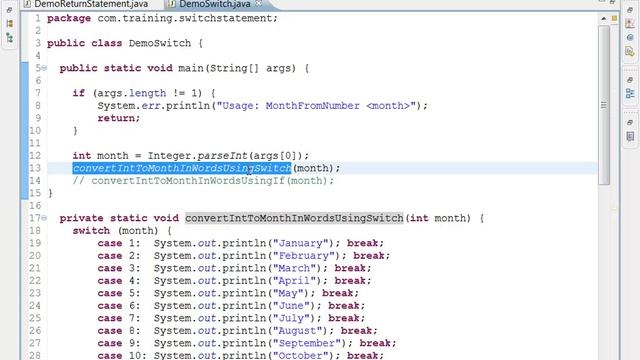The width and height of the screenshot is (640, 360).
Task: Select the DemoSwitch.java tab
Action: coord(215,4)
